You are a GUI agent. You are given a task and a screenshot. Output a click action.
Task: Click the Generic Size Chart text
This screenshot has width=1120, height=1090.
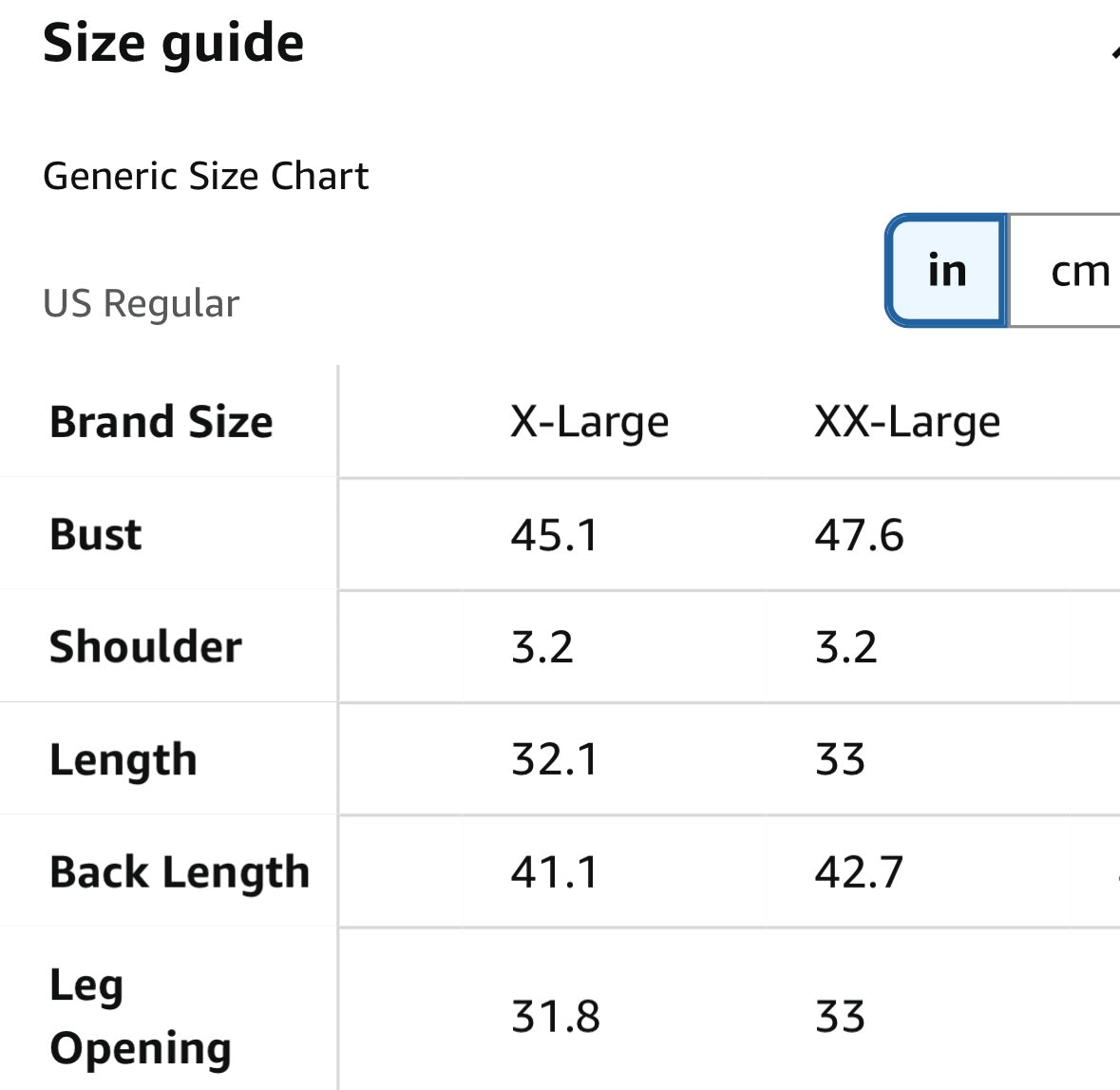pos(205,176)
